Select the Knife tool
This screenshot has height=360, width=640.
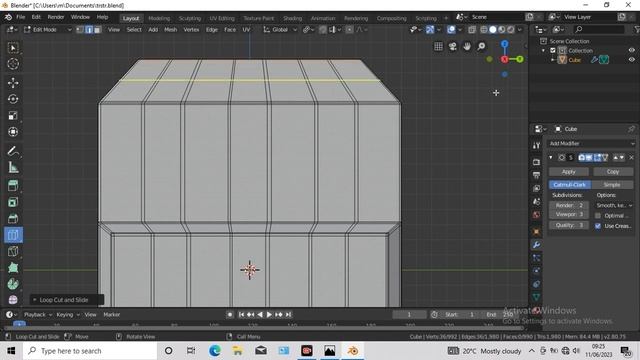point(13,251)
